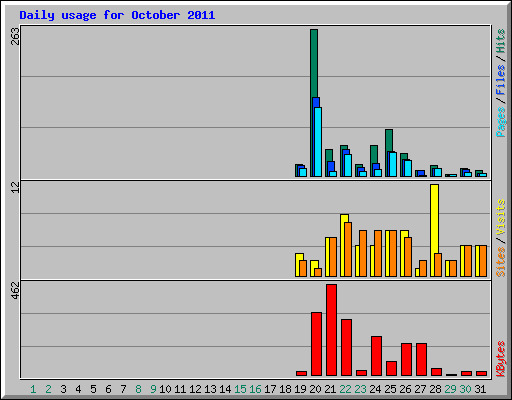Click day 20 on the x-axis

(x=315, y=389)
